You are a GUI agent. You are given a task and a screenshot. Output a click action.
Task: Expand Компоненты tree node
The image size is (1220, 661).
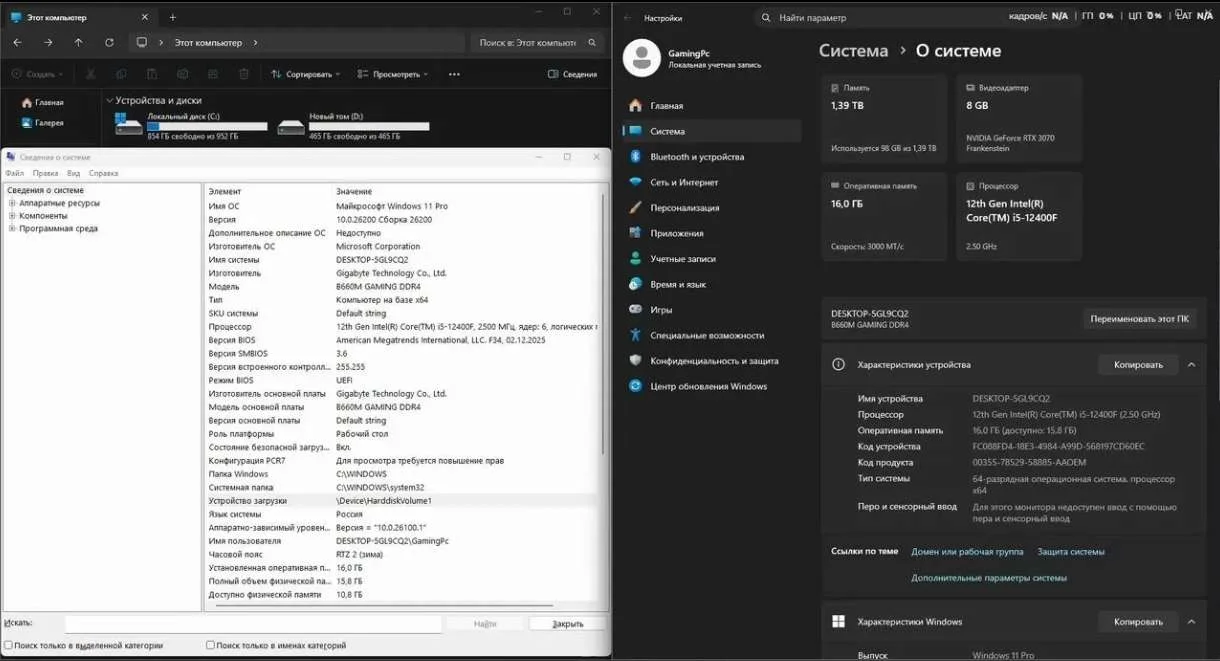coord(12,216)
